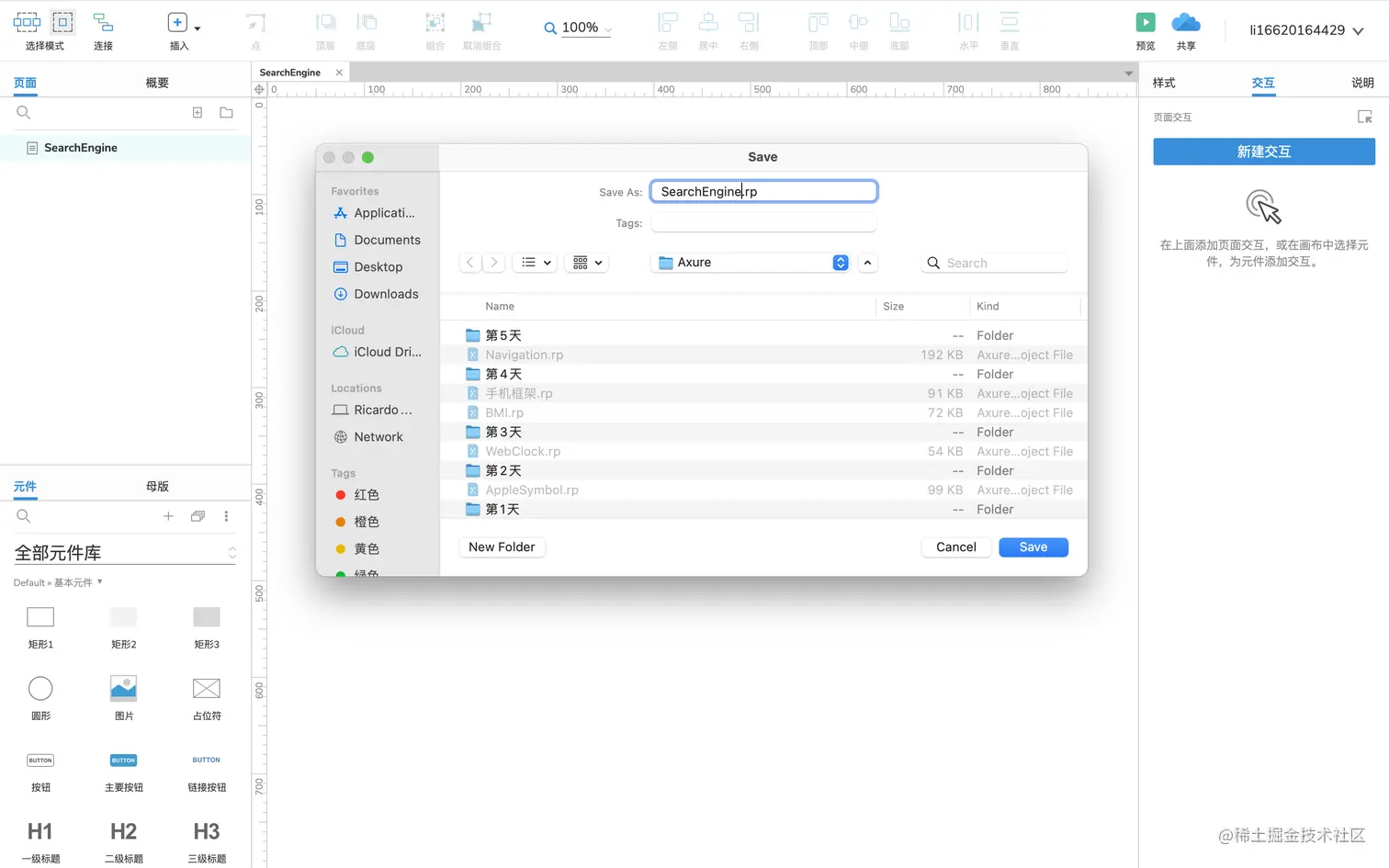Click the stacked-windows library icon

(198, 516)
